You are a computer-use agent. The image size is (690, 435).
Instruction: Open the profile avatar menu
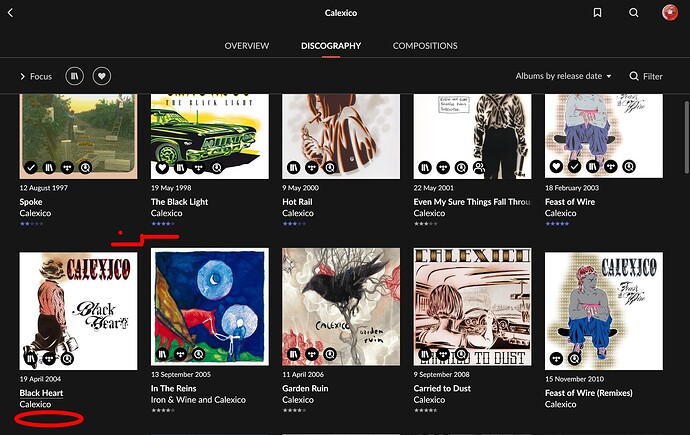click(670, 12)
